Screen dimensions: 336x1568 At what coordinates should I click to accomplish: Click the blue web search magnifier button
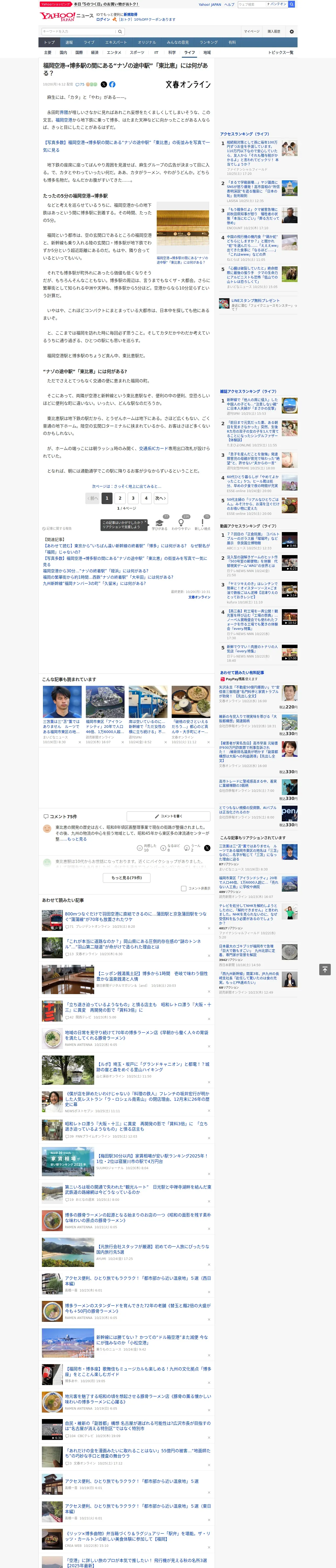292,4
